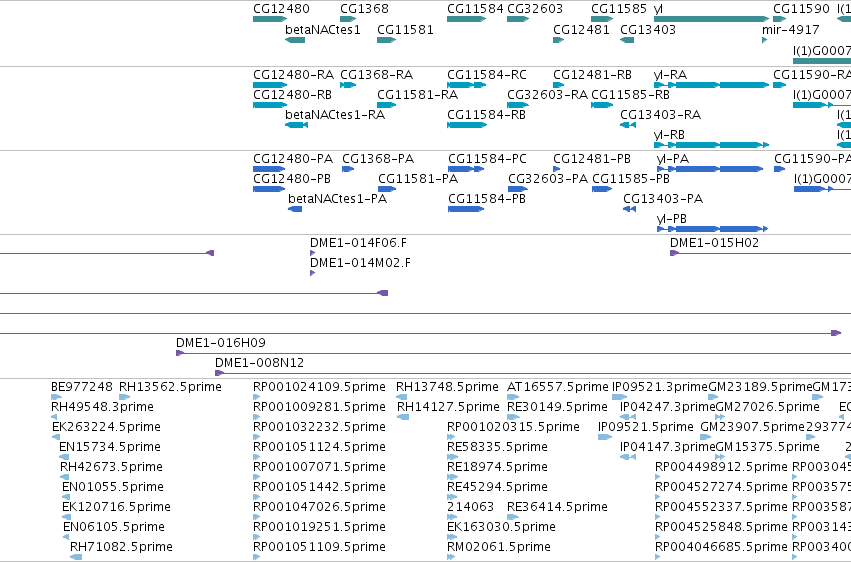Select EST IP04247.3prime

point(628,417)
